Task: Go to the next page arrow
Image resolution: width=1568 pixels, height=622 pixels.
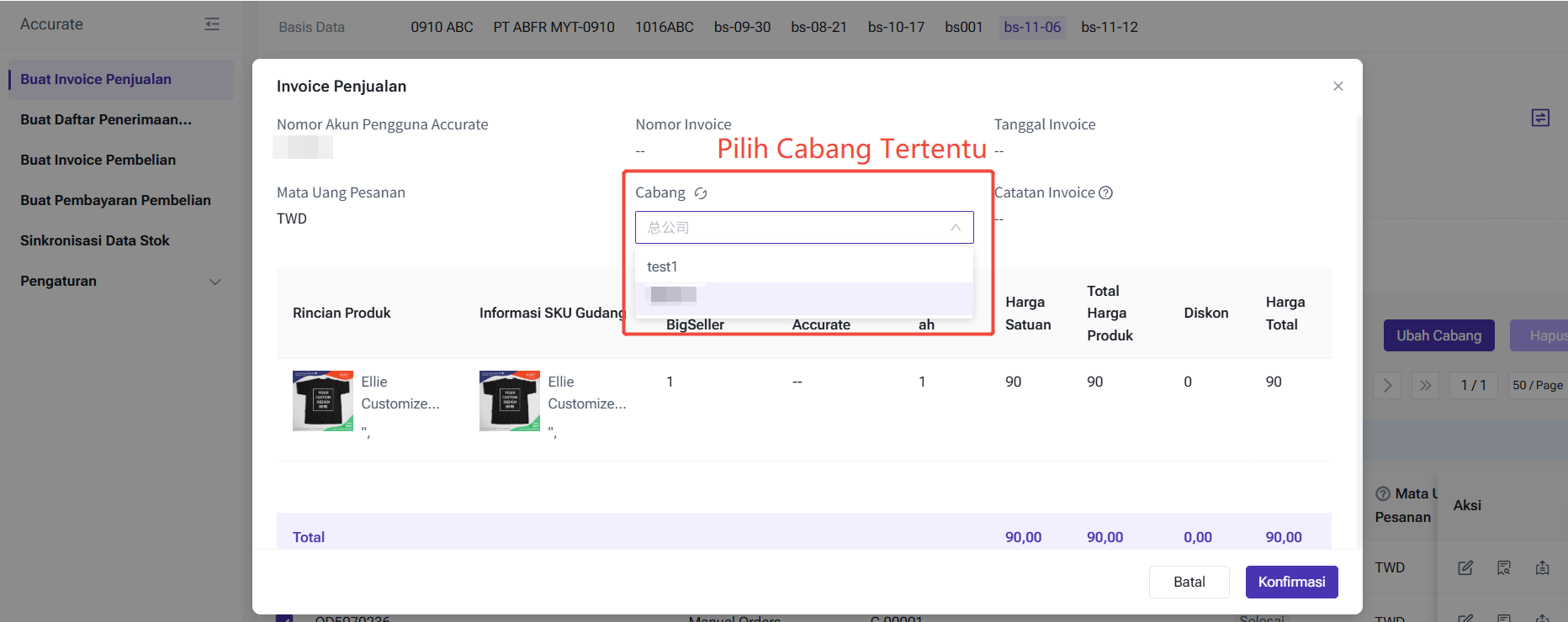Action: click(1387, 385)
